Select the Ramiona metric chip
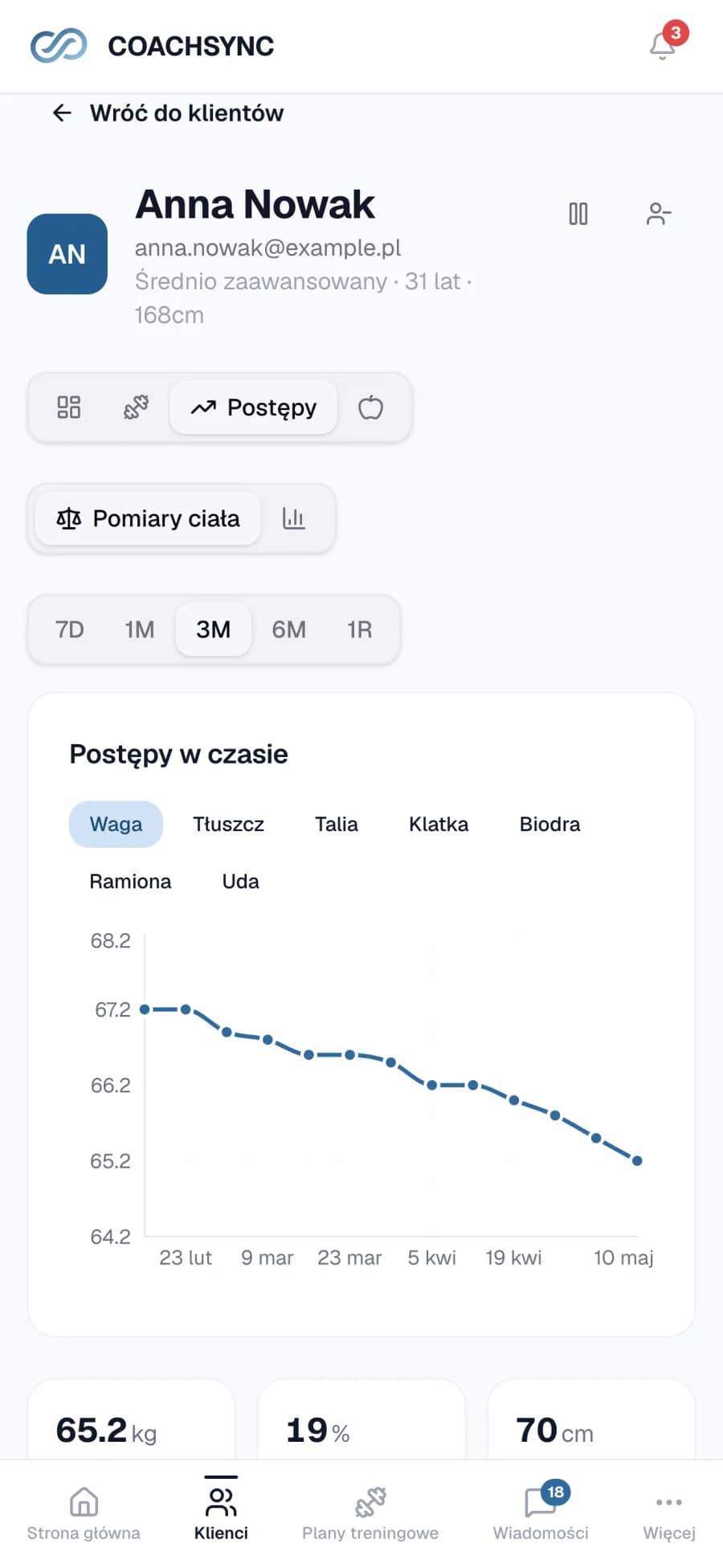This screenshot has height=1568, width=723. click(130, 882)
